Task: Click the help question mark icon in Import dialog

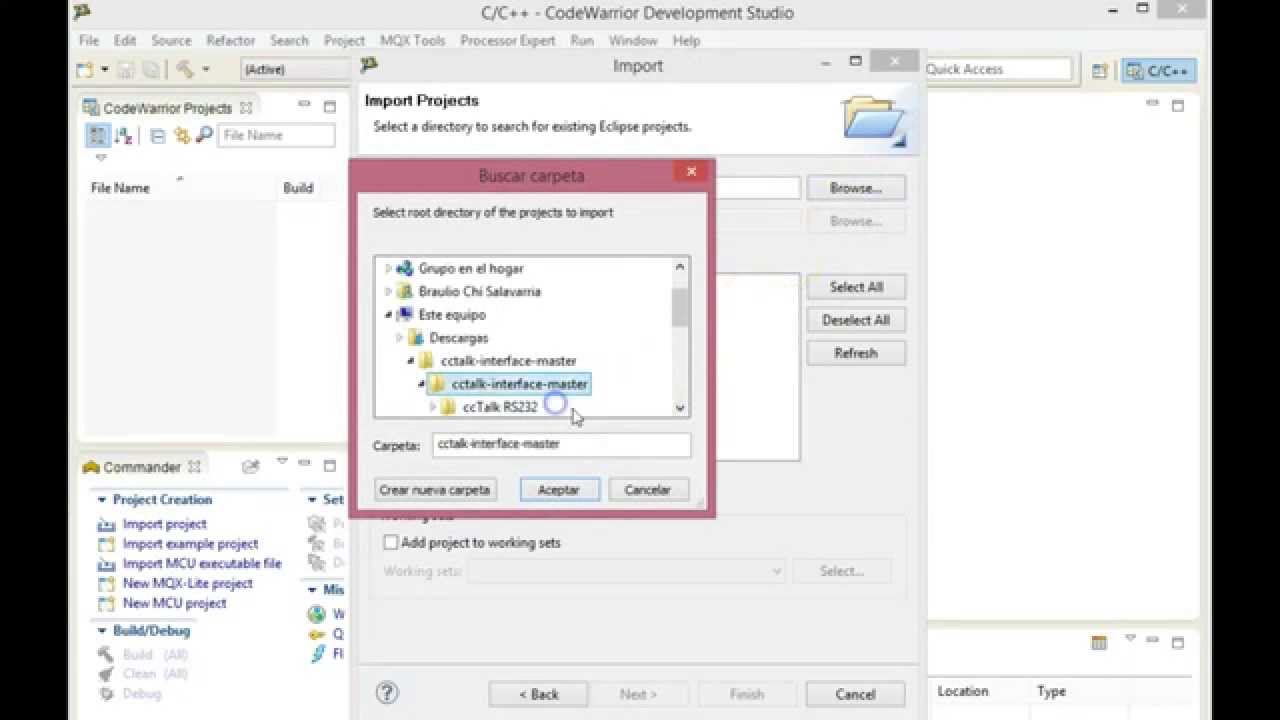Action: pos(387,693)
